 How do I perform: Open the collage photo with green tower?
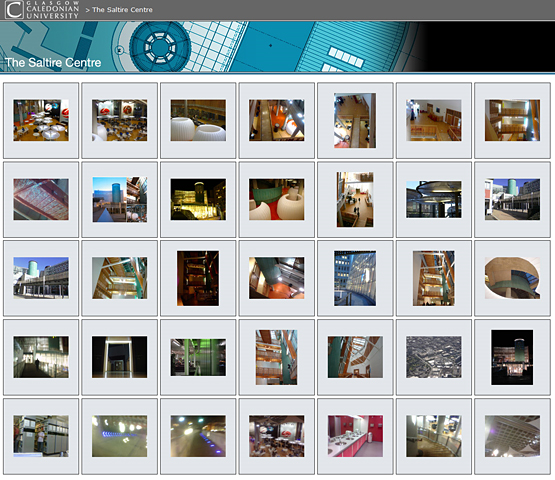click(x=120, y=200)
